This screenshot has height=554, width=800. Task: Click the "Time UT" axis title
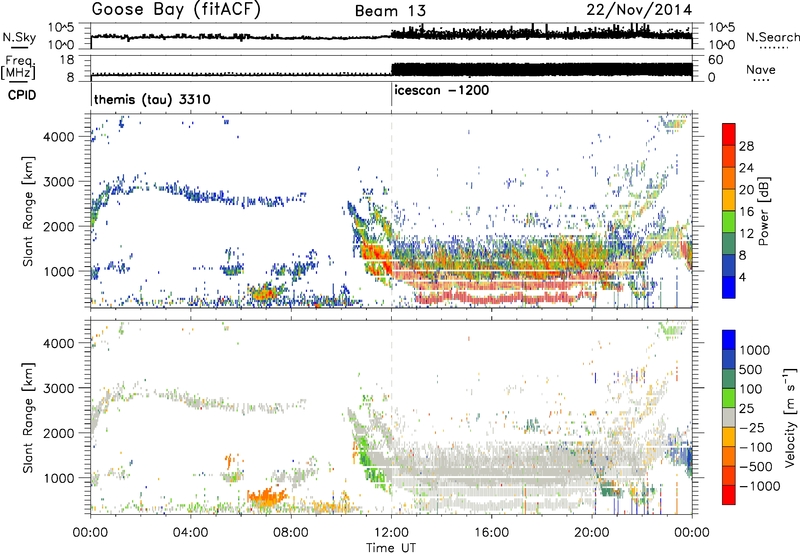coord(391,548)
